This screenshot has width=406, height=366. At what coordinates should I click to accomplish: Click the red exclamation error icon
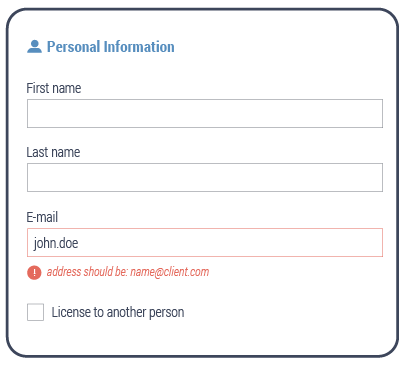pyautogui.click(x=34, y=273)
